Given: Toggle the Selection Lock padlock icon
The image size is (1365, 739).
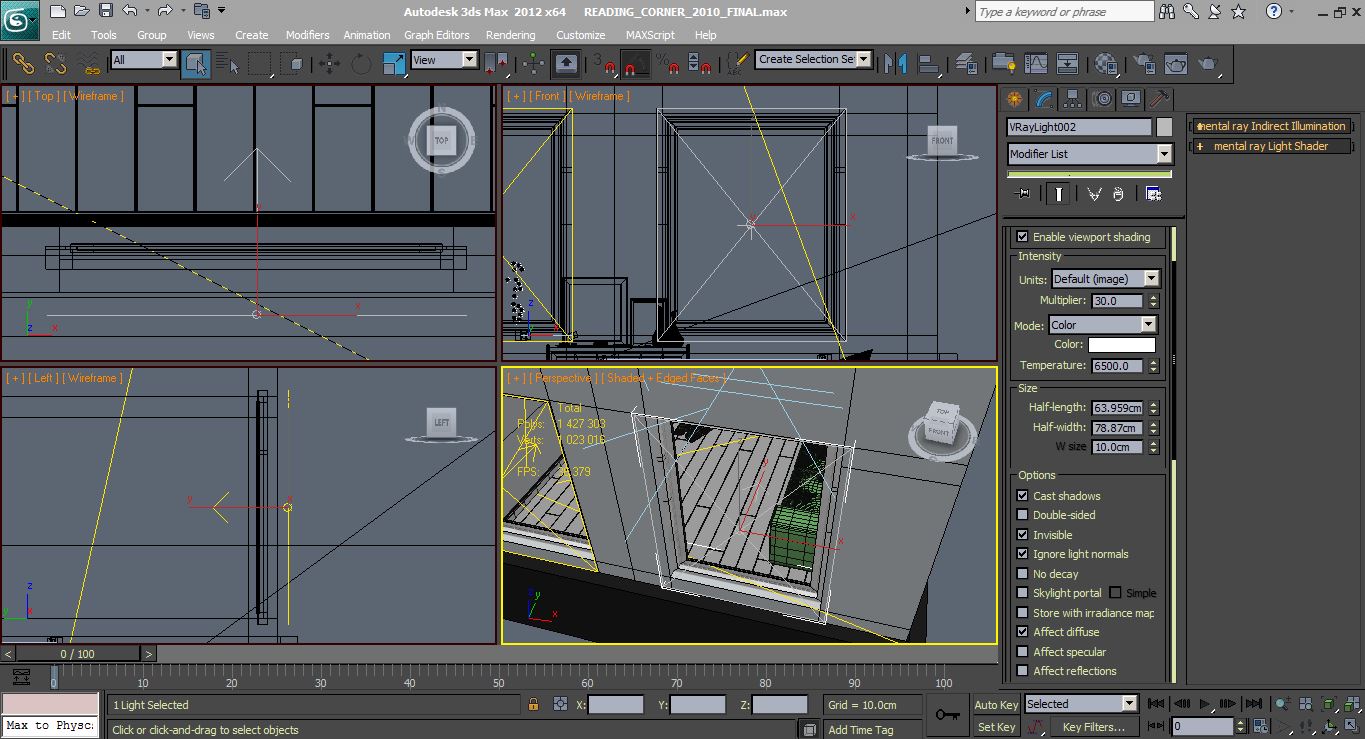Looking at the screenshot, I should pyautogui.click(x=533, y=705).
